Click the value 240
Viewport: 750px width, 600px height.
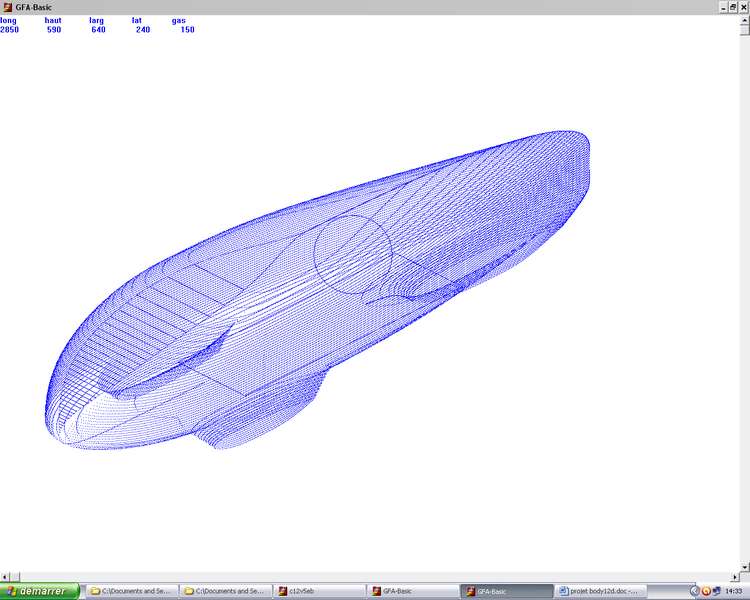click(143, 30)
